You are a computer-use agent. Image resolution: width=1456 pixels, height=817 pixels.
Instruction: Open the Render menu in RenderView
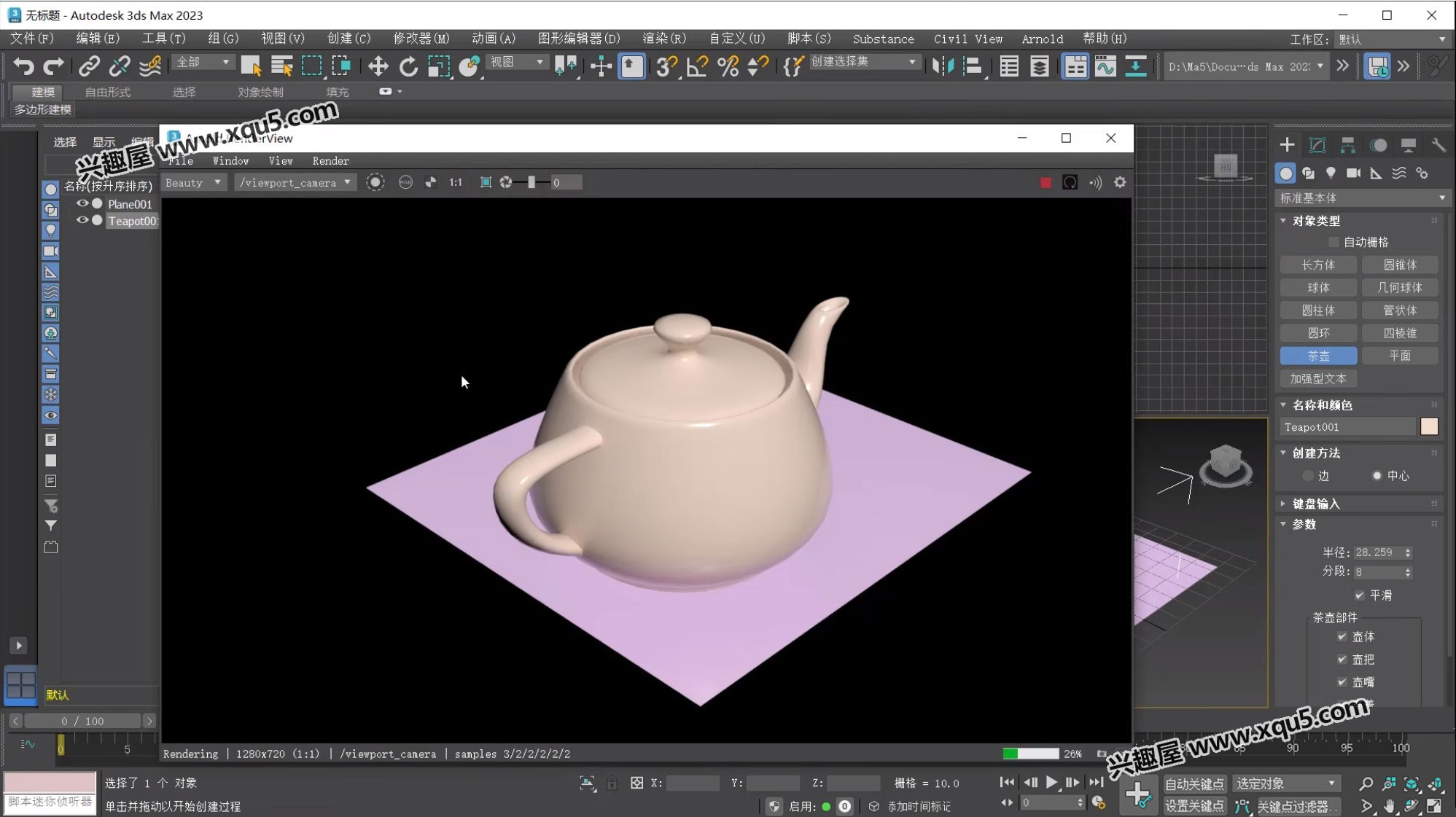pos(330,160)
